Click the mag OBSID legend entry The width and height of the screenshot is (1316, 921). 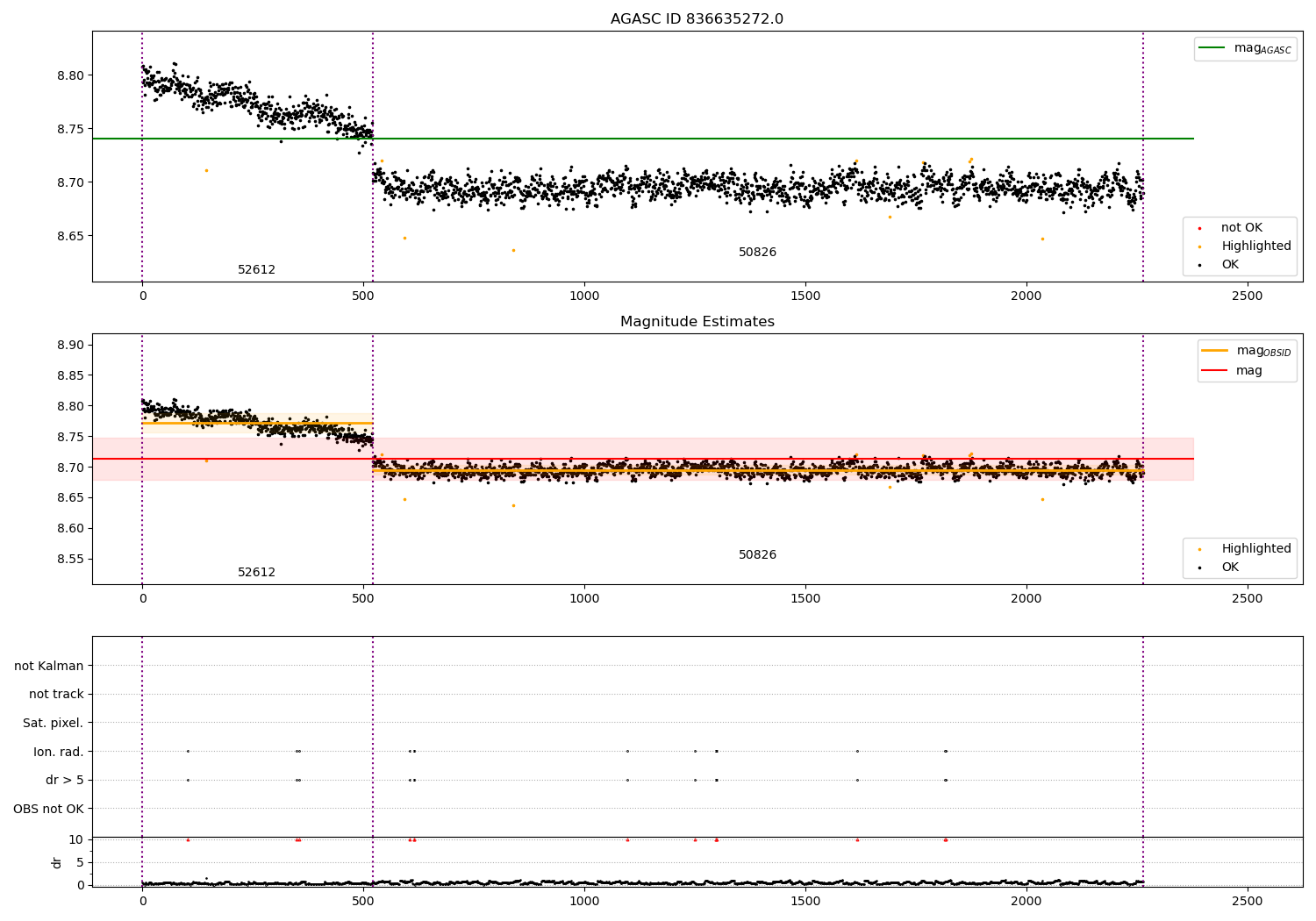click(1246, 351)
